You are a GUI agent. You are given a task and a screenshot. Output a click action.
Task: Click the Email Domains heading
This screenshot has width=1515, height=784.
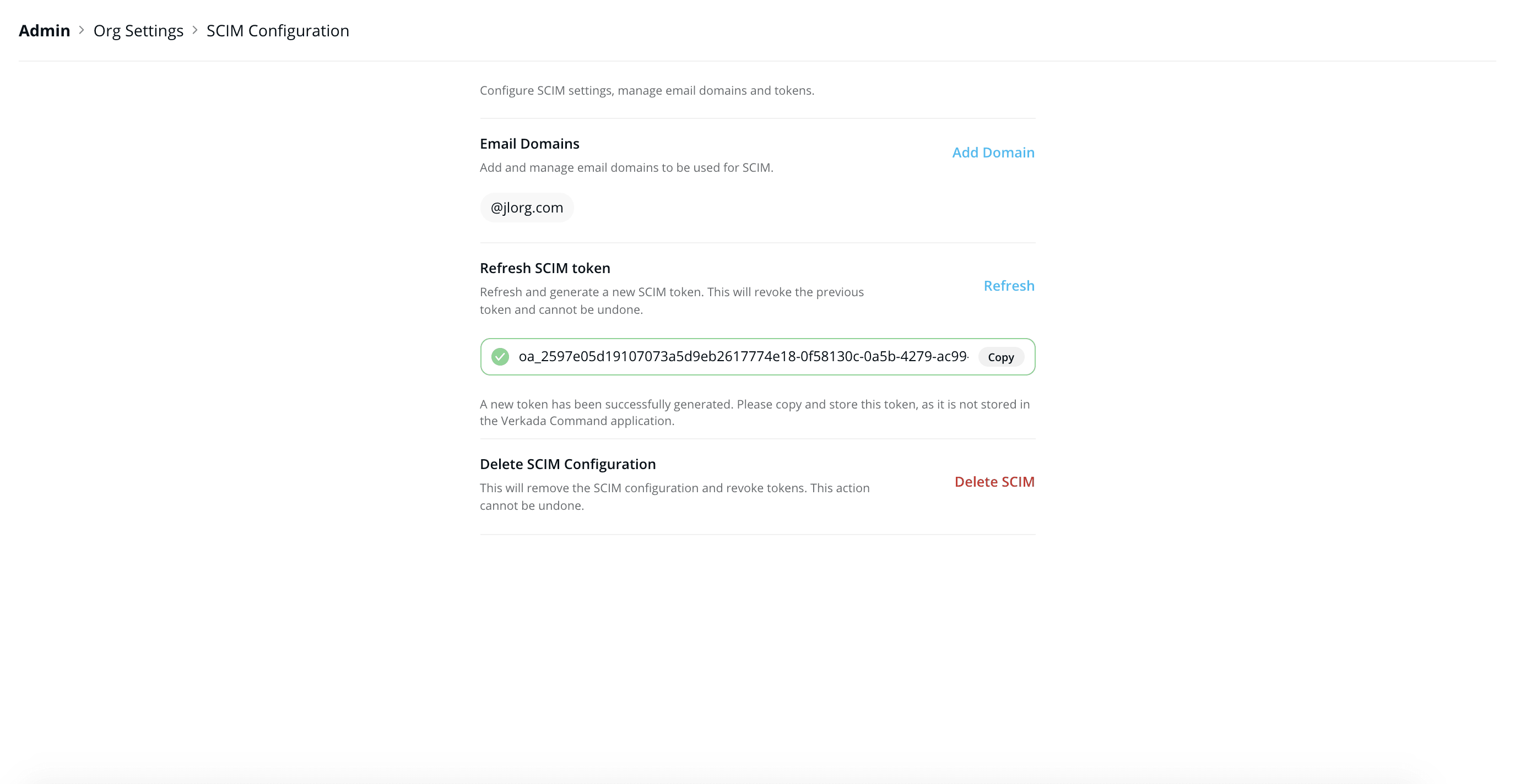[x=529, y=144]
